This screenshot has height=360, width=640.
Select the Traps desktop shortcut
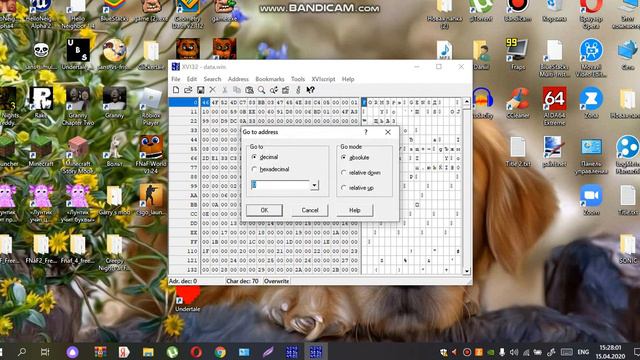click(x=517, y=55)
